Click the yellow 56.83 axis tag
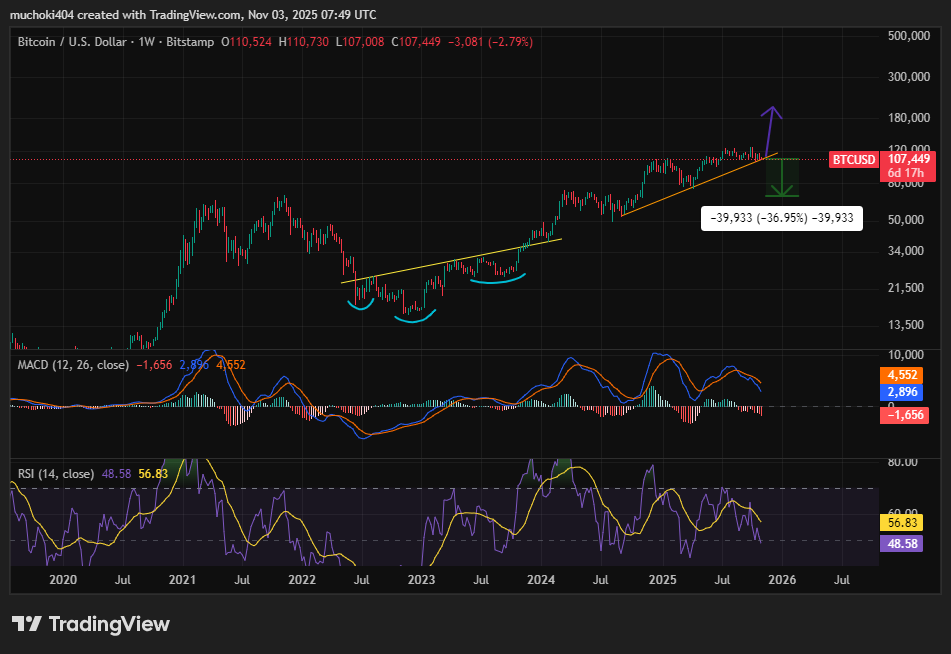This screenshot has height=654, width=951. (901, 523)
